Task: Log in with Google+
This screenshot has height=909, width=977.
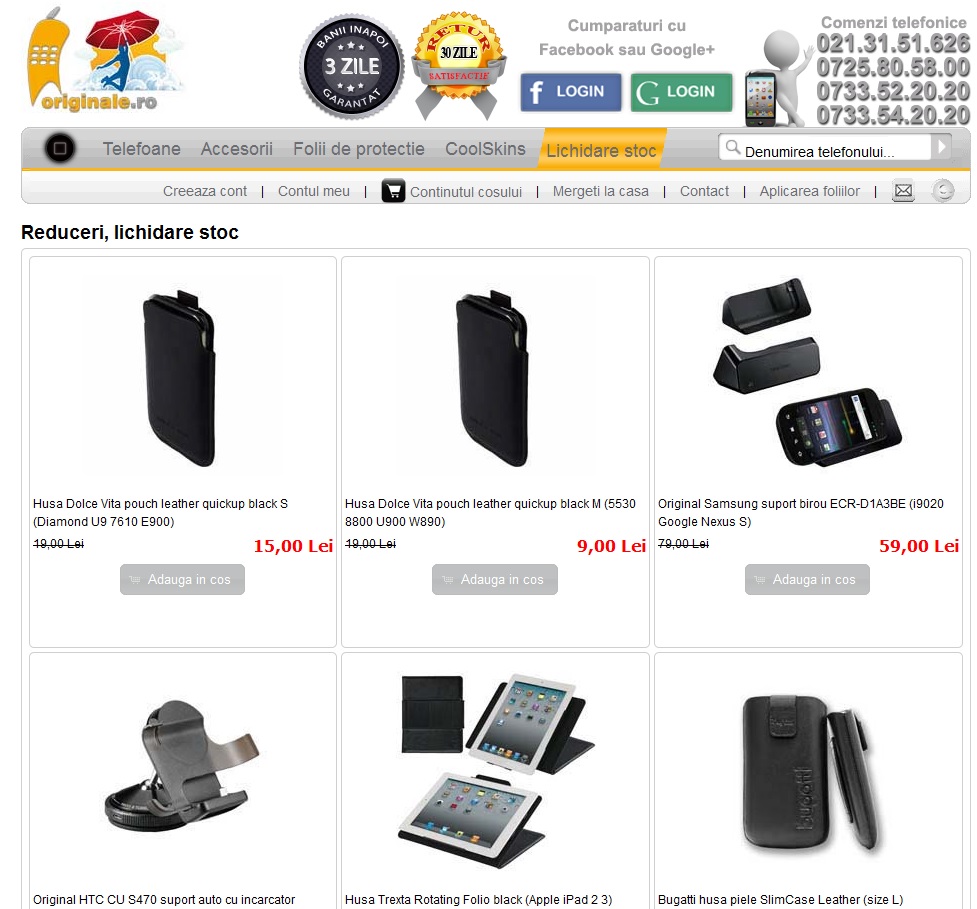Action: 682,92
